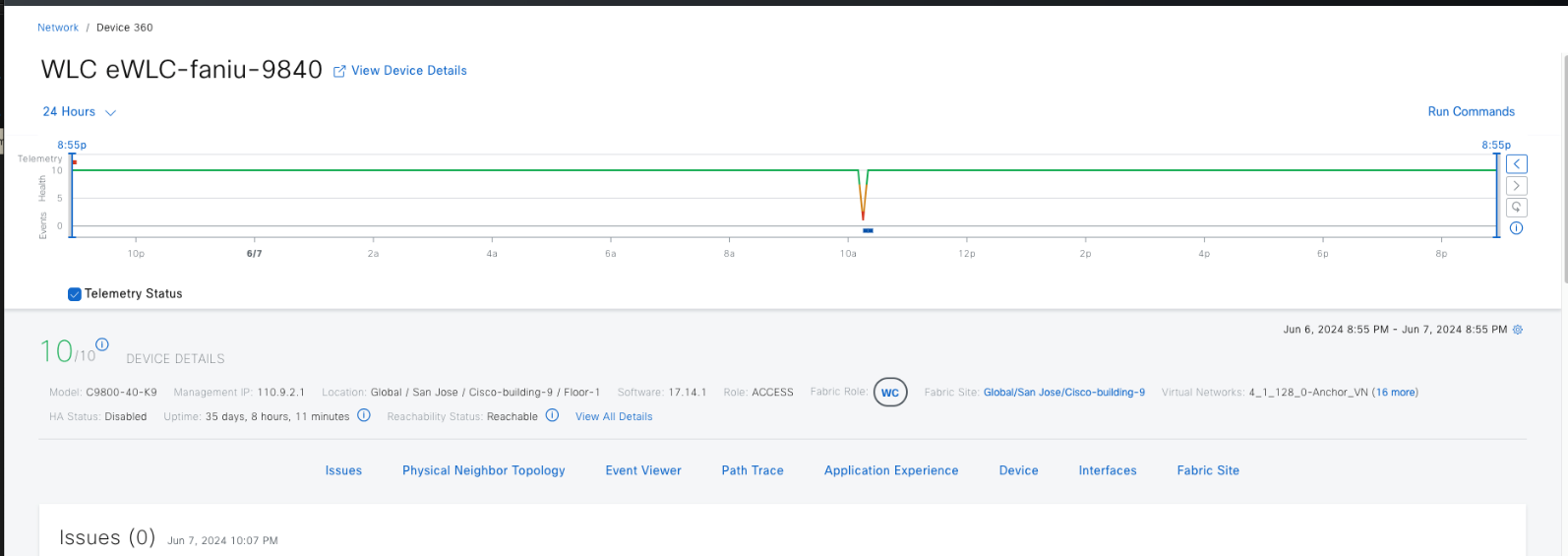Click the Uptime info icon

(x=364, y=415)
